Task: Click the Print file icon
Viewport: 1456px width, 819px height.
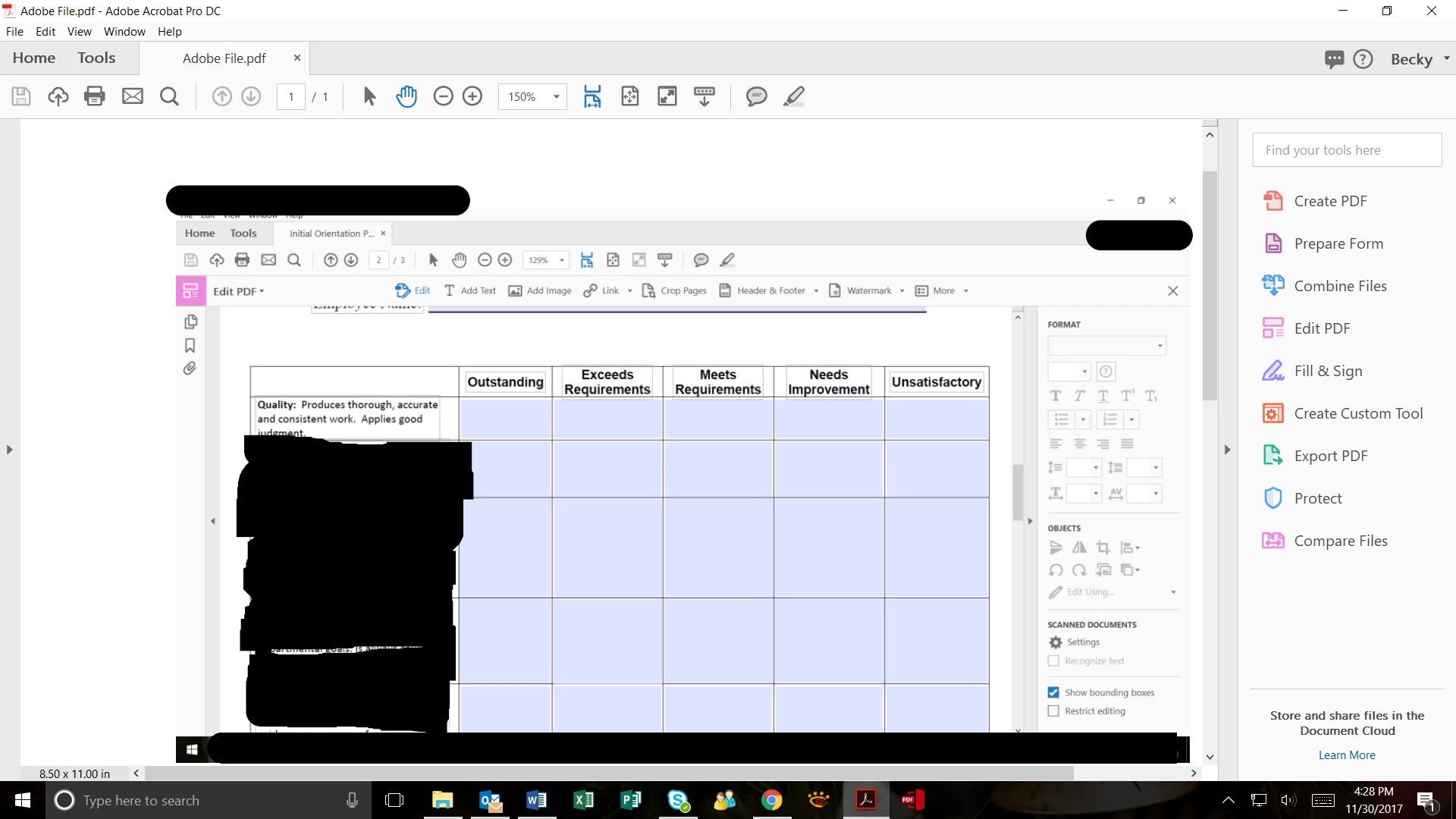Action: pos(95,96)
